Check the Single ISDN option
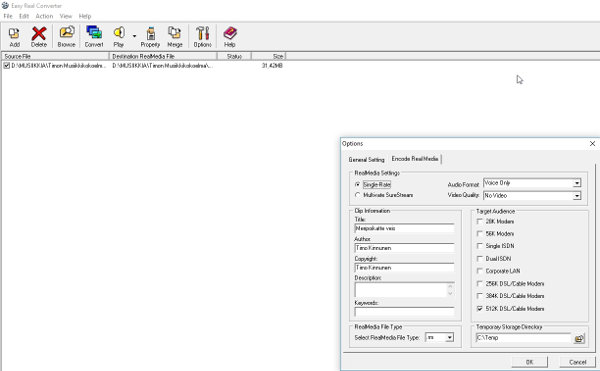Image resolution: width=600 pixels, height=371 pixels. click(479, 246)
